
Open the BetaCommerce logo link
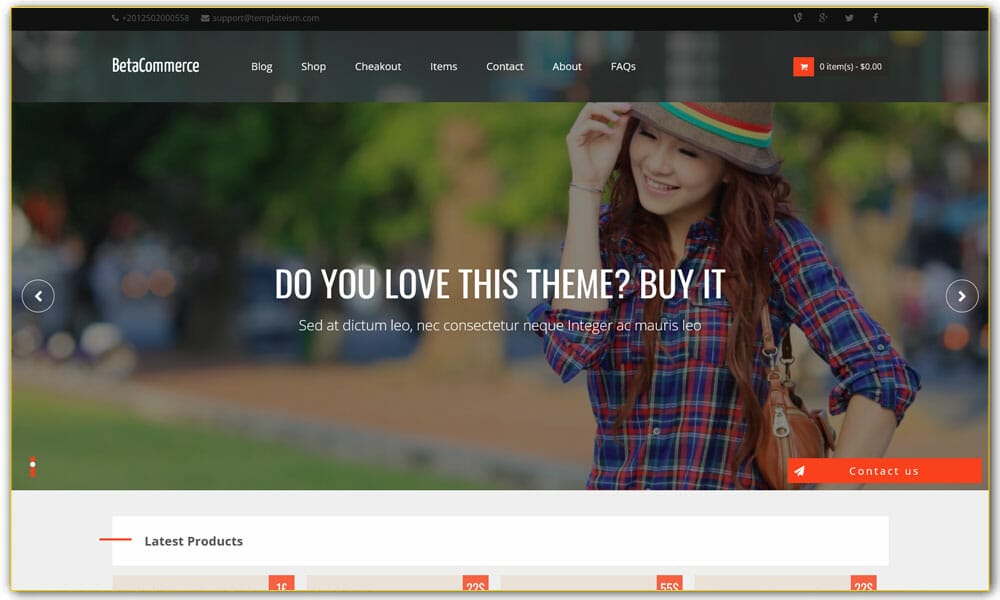point(154,66)
